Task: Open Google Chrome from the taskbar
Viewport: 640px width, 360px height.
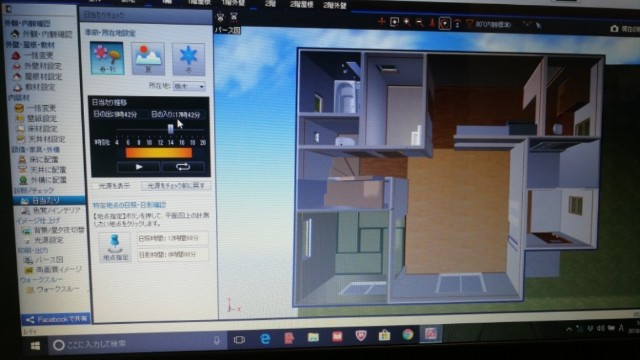Action: click(x=407, y=335)
